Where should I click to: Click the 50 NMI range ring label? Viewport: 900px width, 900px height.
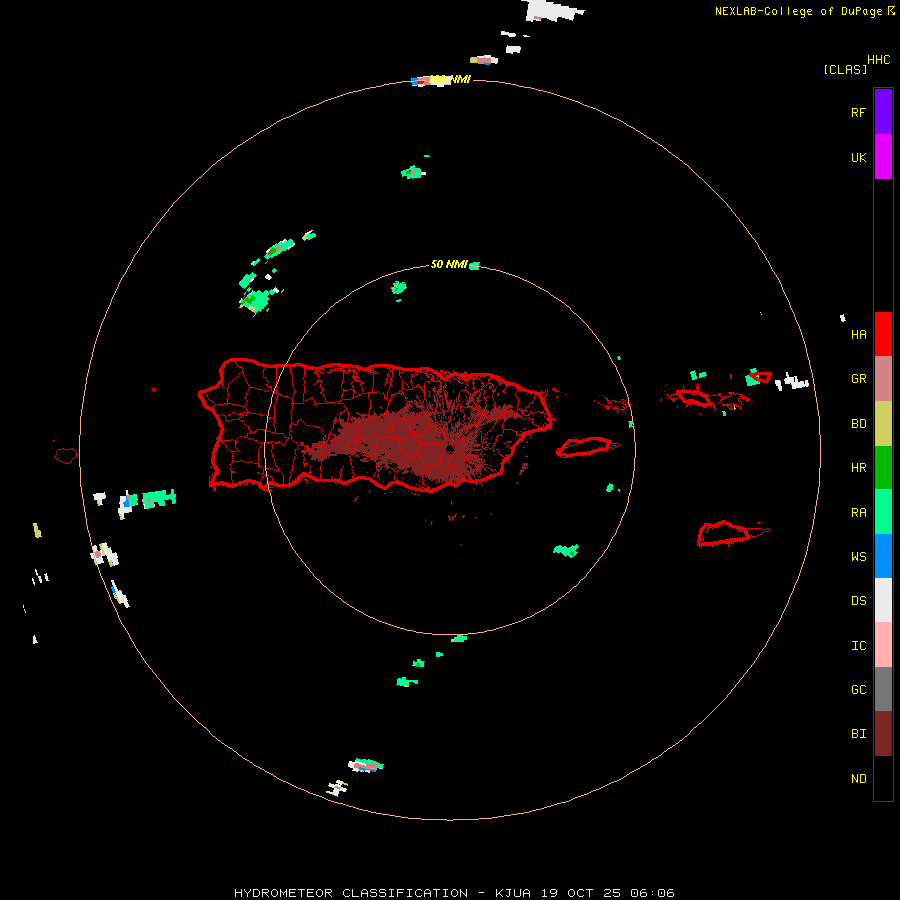(x=449, y=264)
